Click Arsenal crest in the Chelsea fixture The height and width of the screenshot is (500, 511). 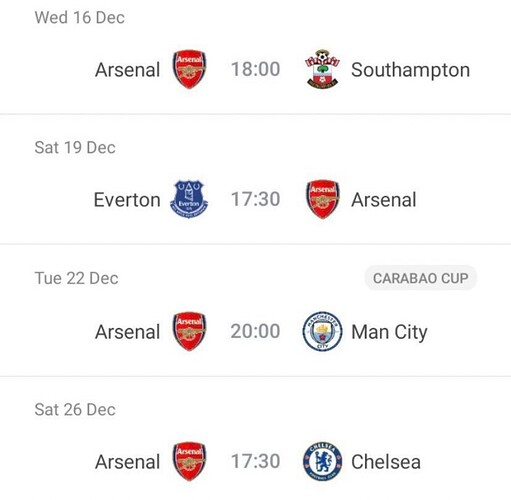189,461
